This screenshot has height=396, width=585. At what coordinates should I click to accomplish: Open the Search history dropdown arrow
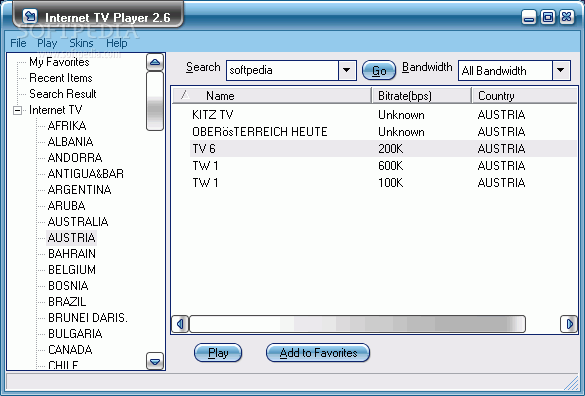tap(347, 70)
